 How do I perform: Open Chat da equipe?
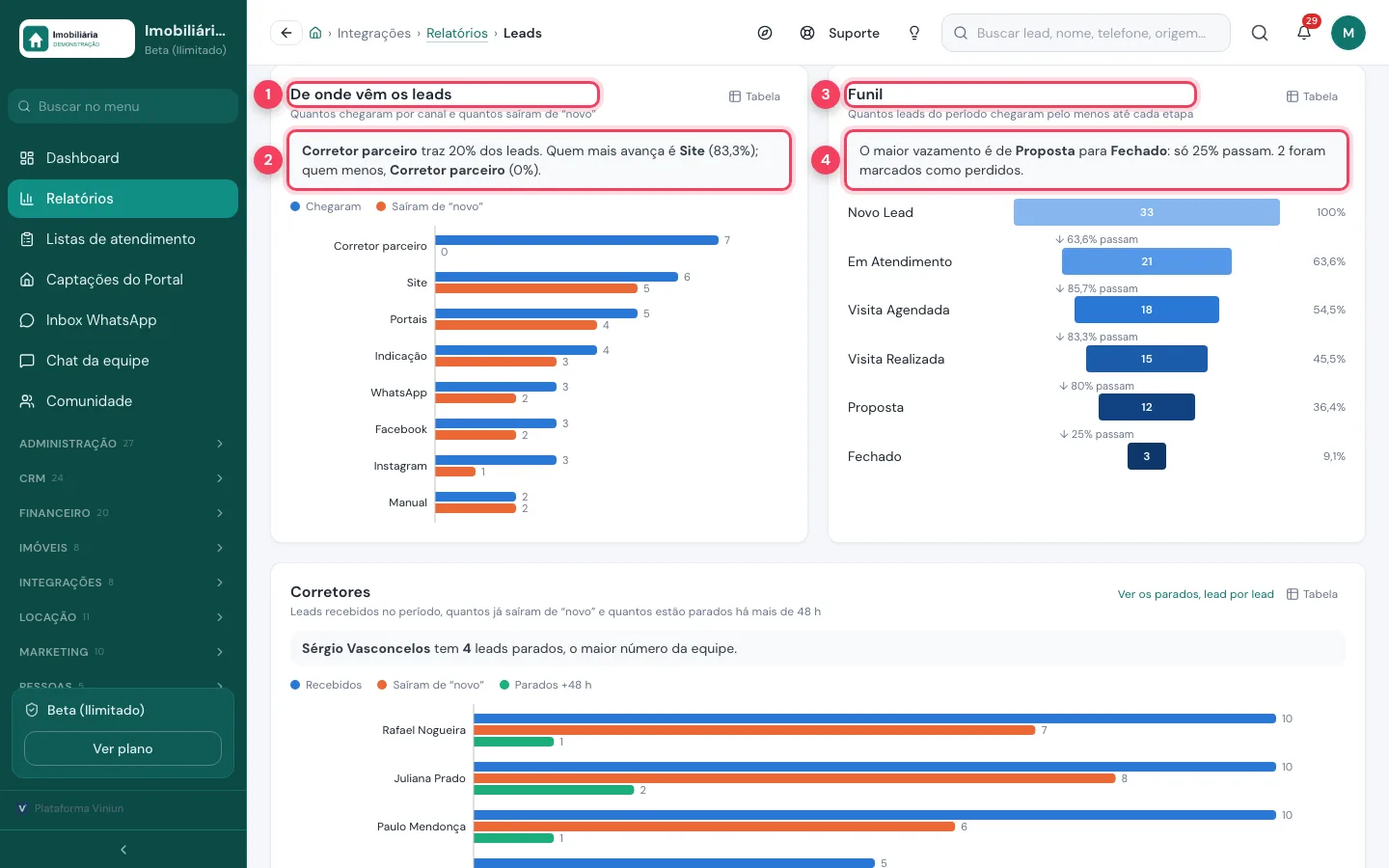pyautogui.click(x=123, y=361)
